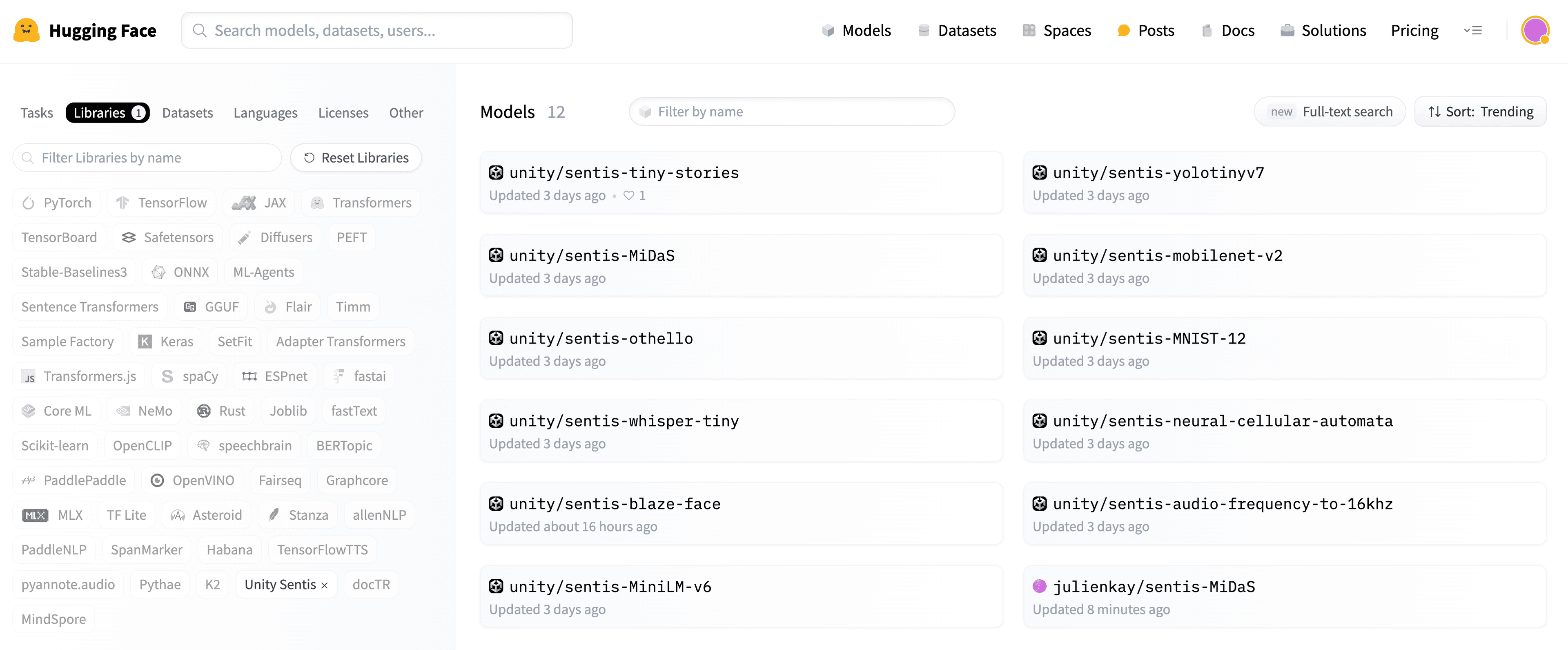Viewport: 1568px width, 650px height.
Task: Click Unity icon beside sentis-tiny-stories
Action: (x=496, y=172)
